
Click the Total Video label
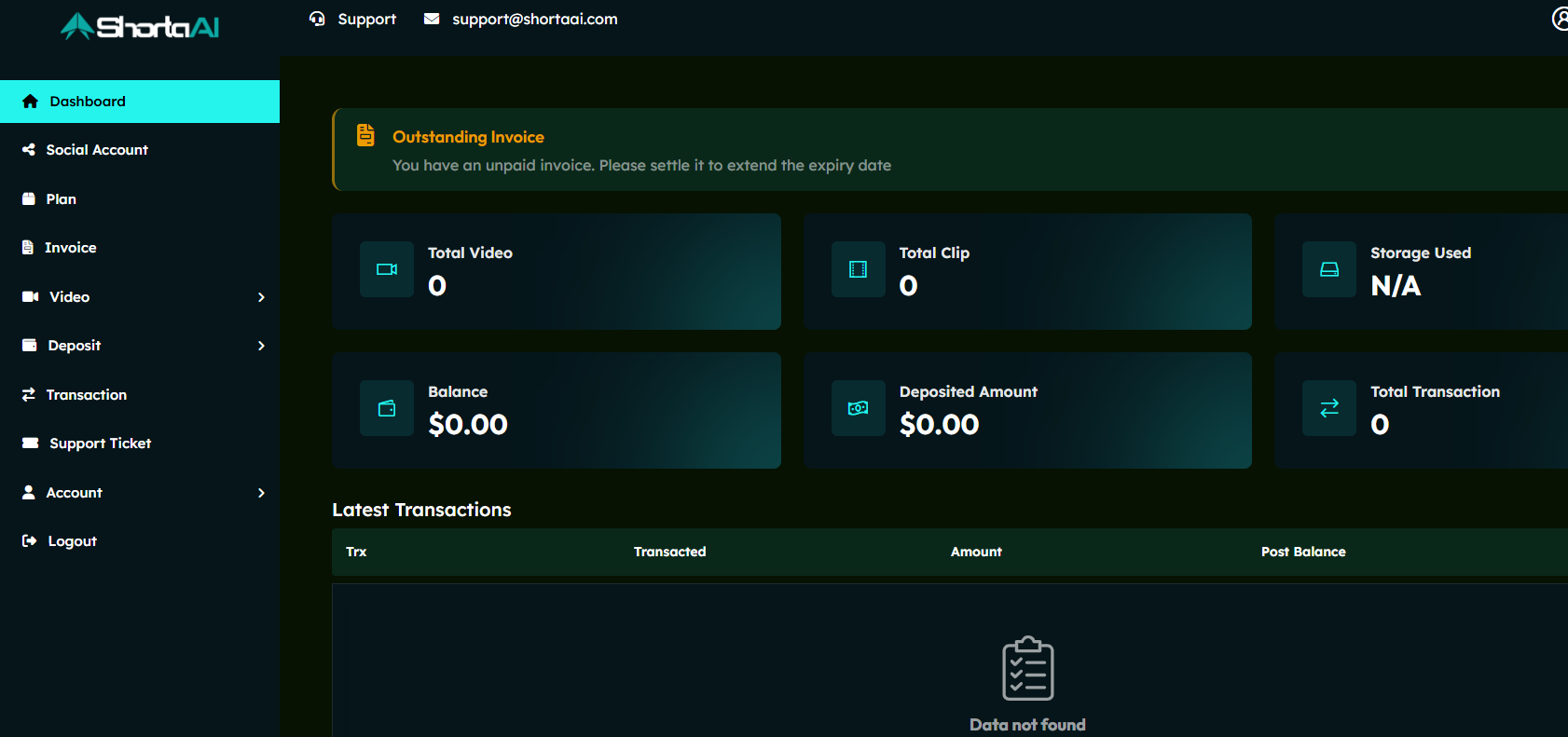click(470, 252)
